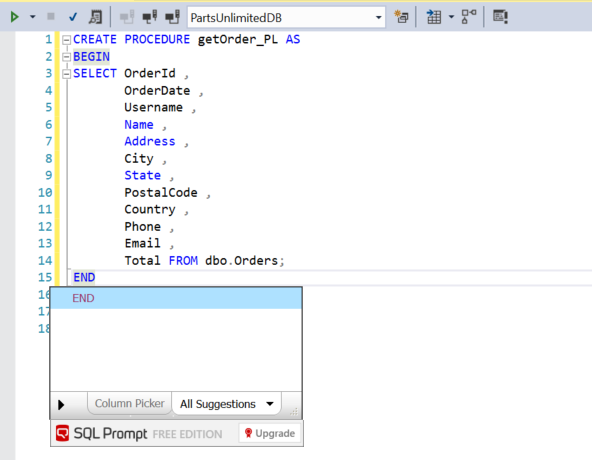This screenshot has height=460, width=592.
Task: Click the rightmost toolbar query options icon
Action: click(x=500, y=17)
